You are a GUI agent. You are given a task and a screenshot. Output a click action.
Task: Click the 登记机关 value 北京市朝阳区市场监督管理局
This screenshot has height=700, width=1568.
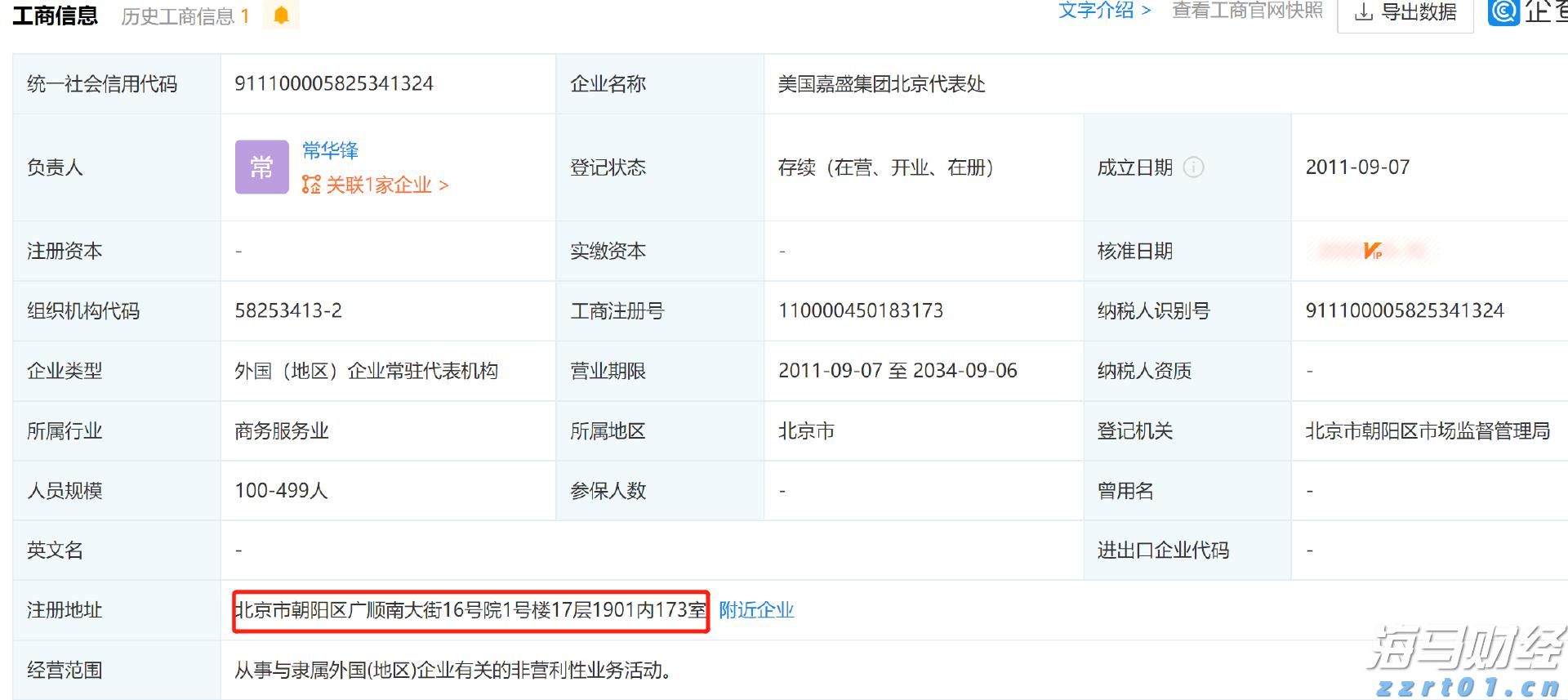[x=1428, y=431]
